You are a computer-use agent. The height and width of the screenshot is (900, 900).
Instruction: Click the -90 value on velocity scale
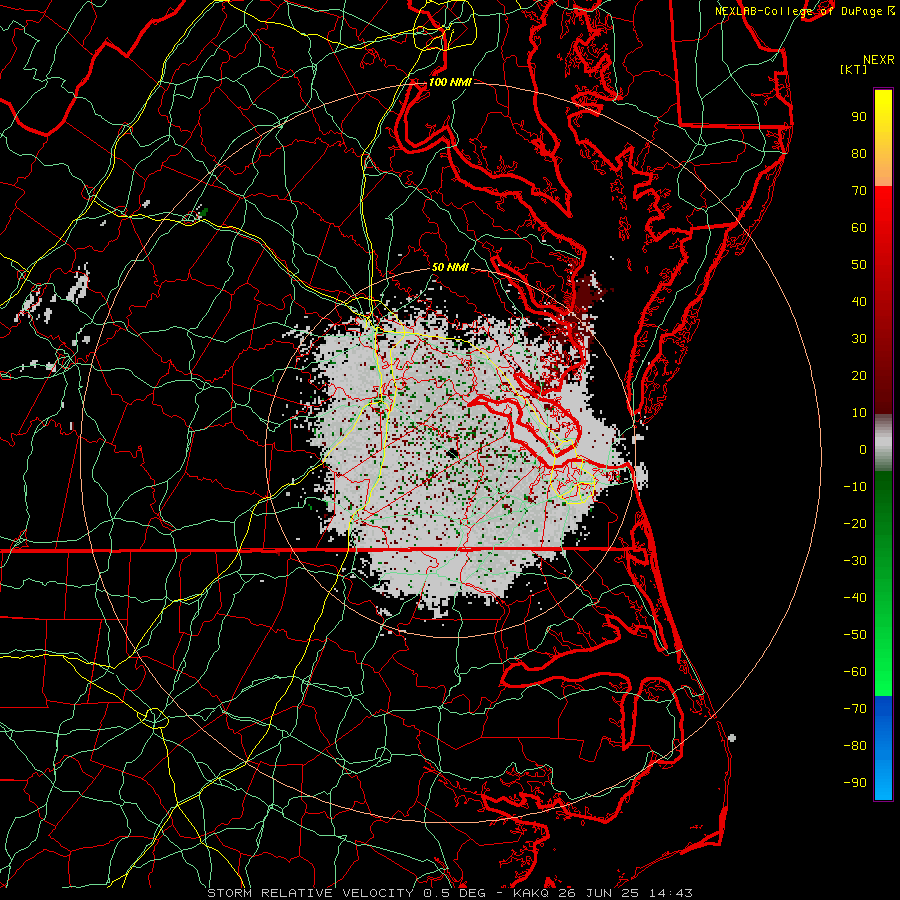pos(855,783)
